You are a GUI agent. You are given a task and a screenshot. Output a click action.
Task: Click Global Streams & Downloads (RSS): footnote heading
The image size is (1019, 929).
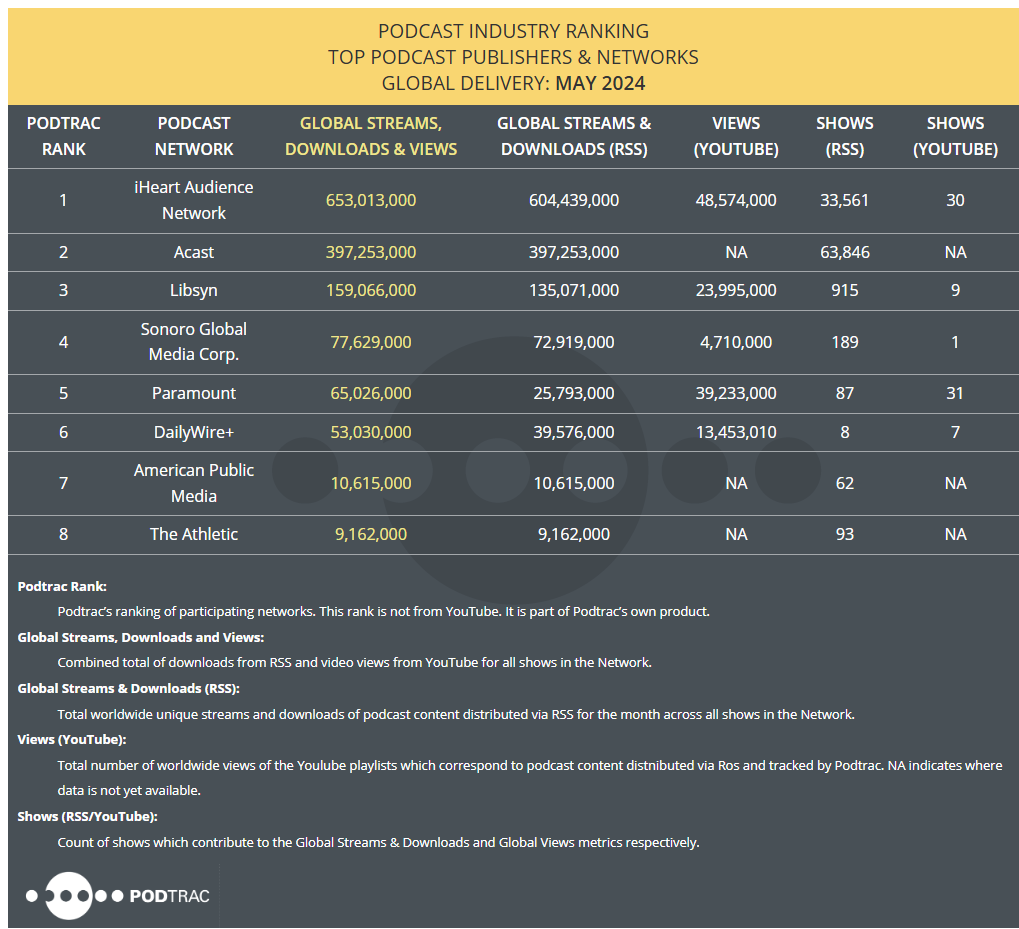(128, 688)
